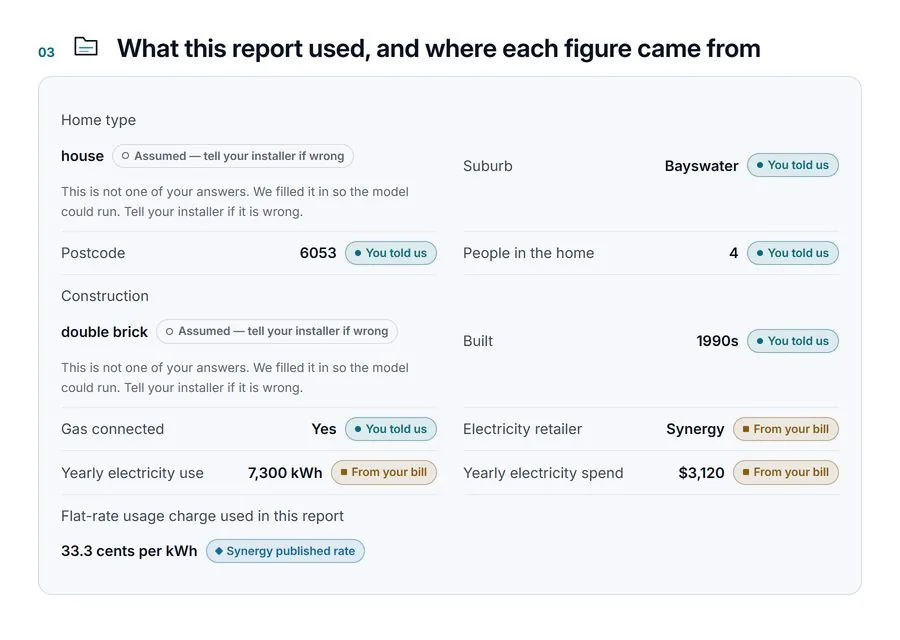Click the 'Yearly electricity spend' label
900x640 pixels.
click(x=543, y=473)
